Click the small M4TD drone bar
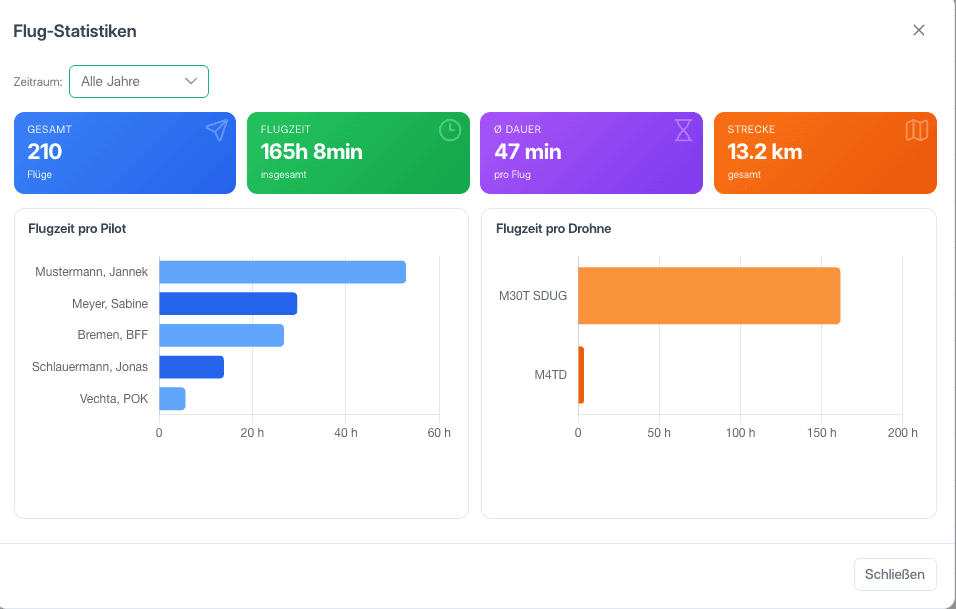This screenshot has width=956, height=609. tap(581, 375)
